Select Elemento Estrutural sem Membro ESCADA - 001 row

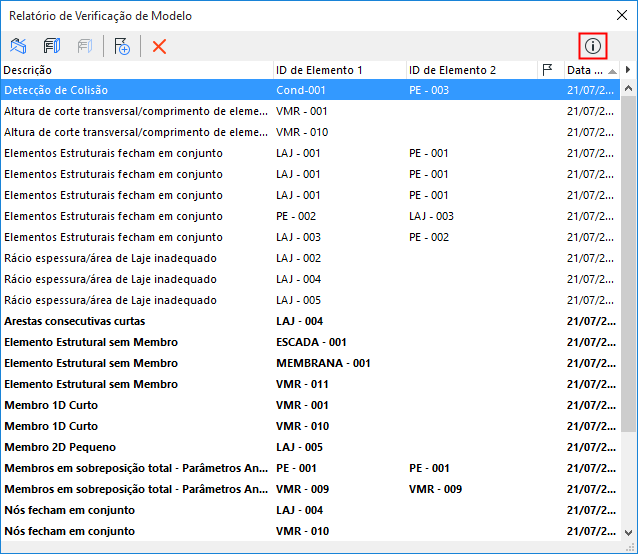click(x=310, y=342)
